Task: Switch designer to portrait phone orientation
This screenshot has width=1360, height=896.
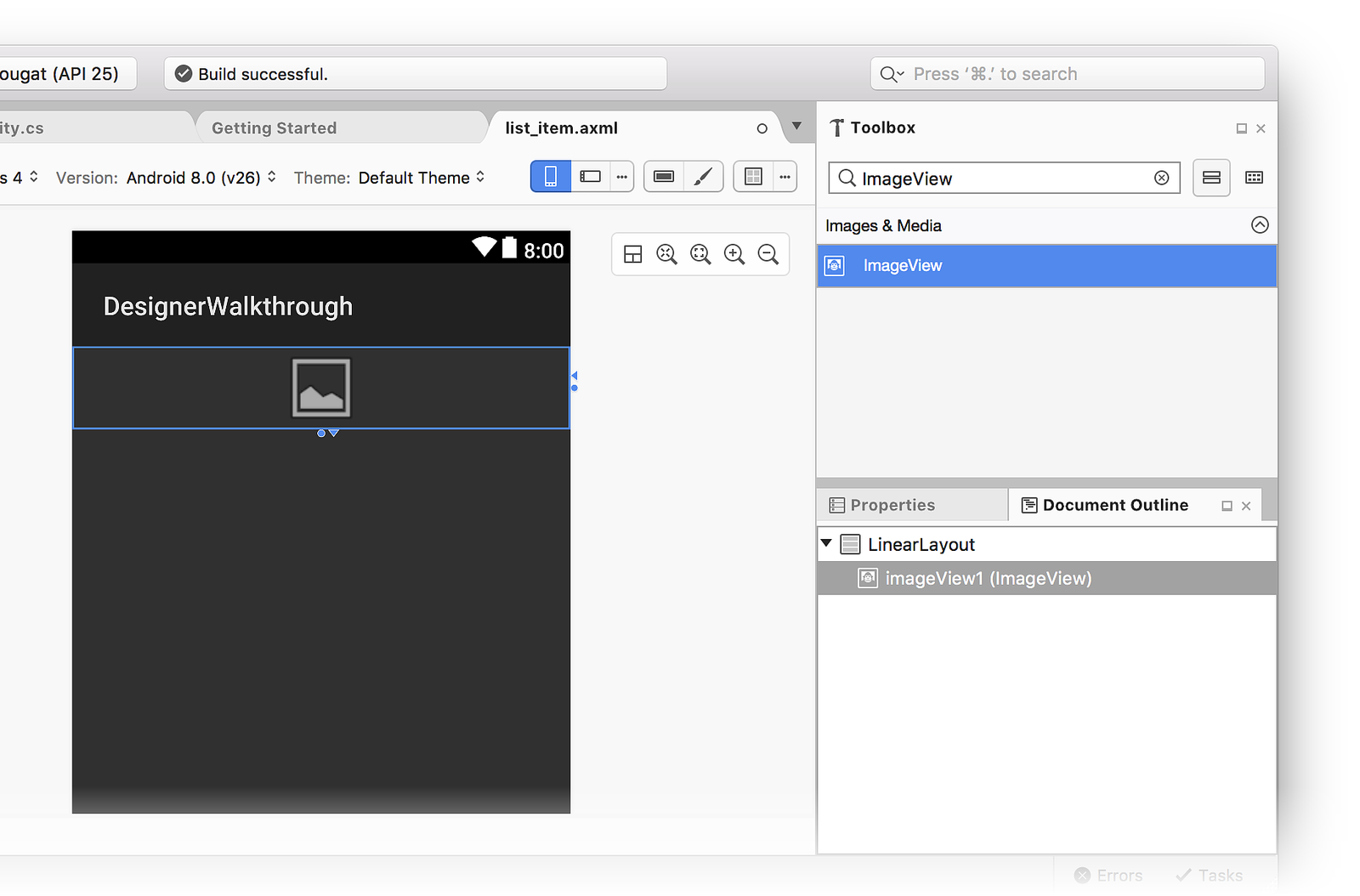Action: (551, 177)
